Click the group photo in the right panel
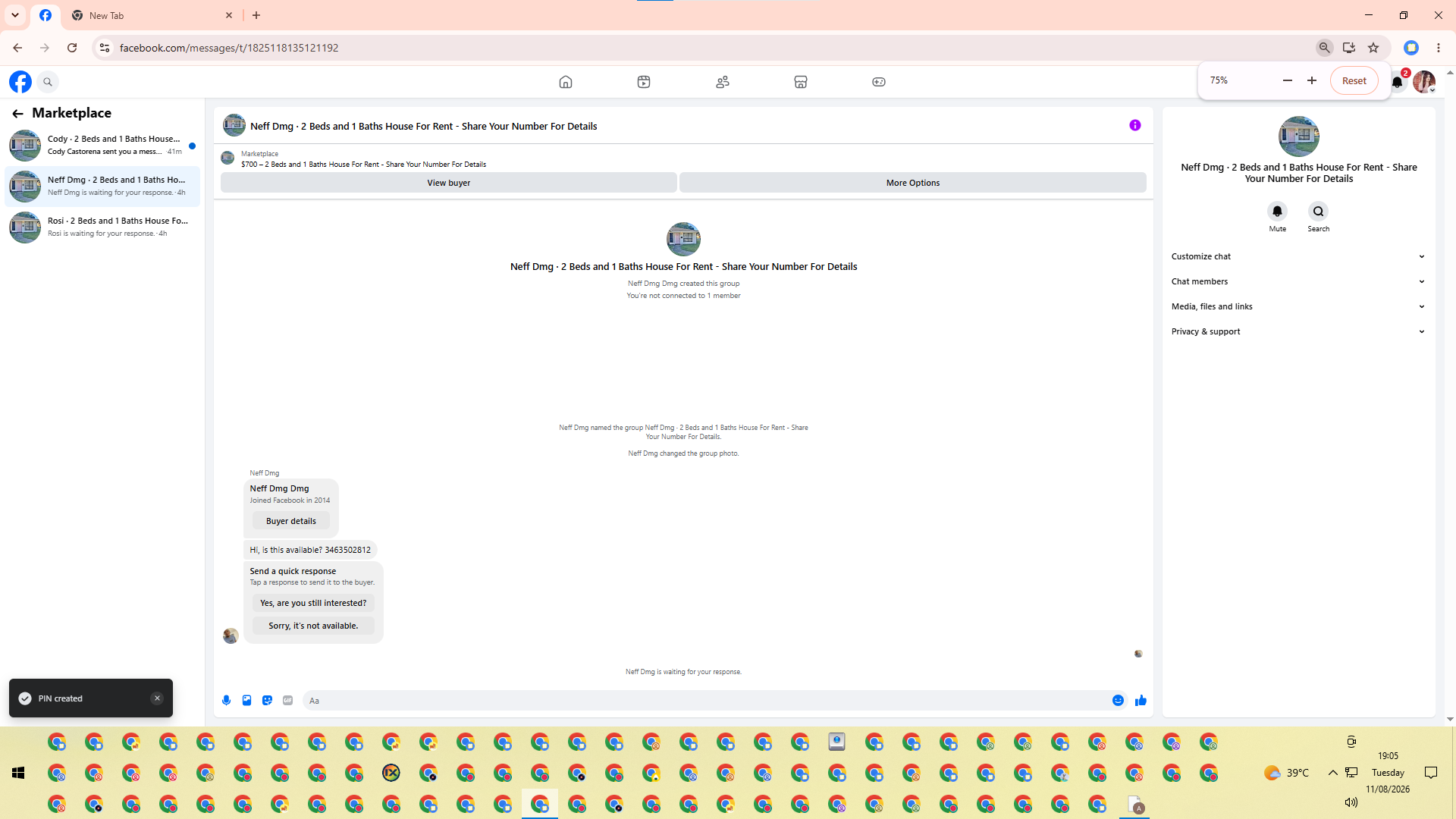The width and height of the screenshot is (1456, 819). click(1299, 136)
